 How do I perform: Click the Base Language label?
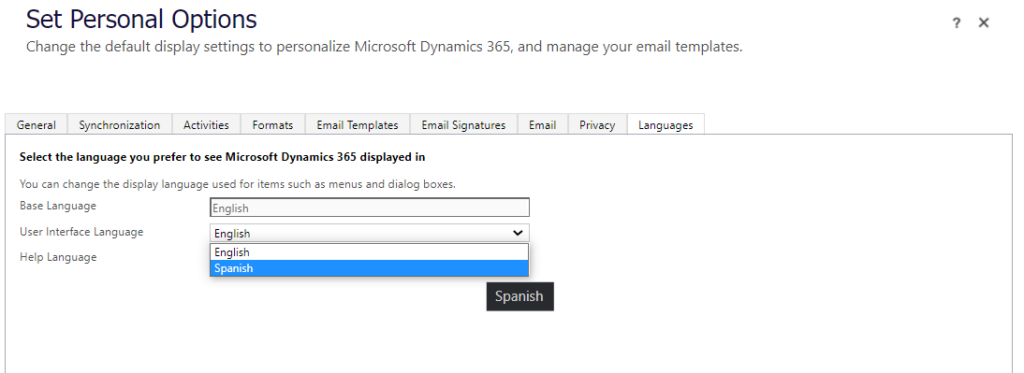(x=58, y=206)
